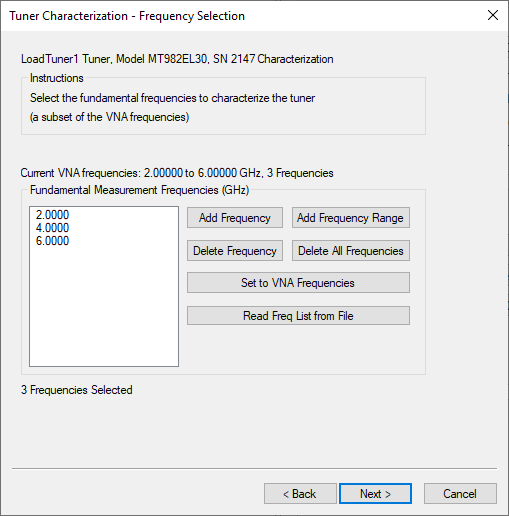
Task: Click Delete Frequency button
Action: click(x=235, y=251)
